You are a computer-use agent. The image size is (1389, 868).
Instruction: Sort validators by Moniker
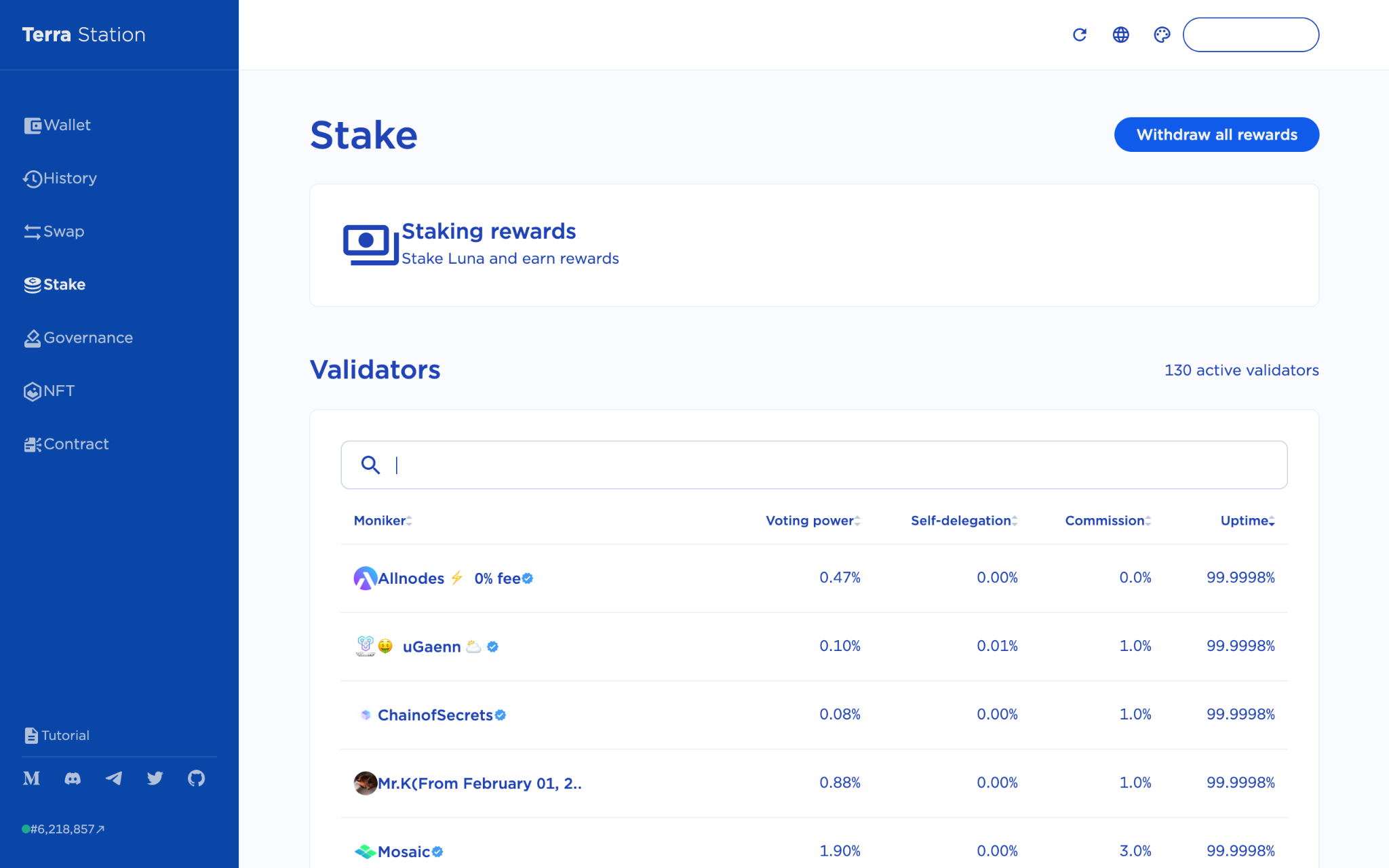coord(383,521)
